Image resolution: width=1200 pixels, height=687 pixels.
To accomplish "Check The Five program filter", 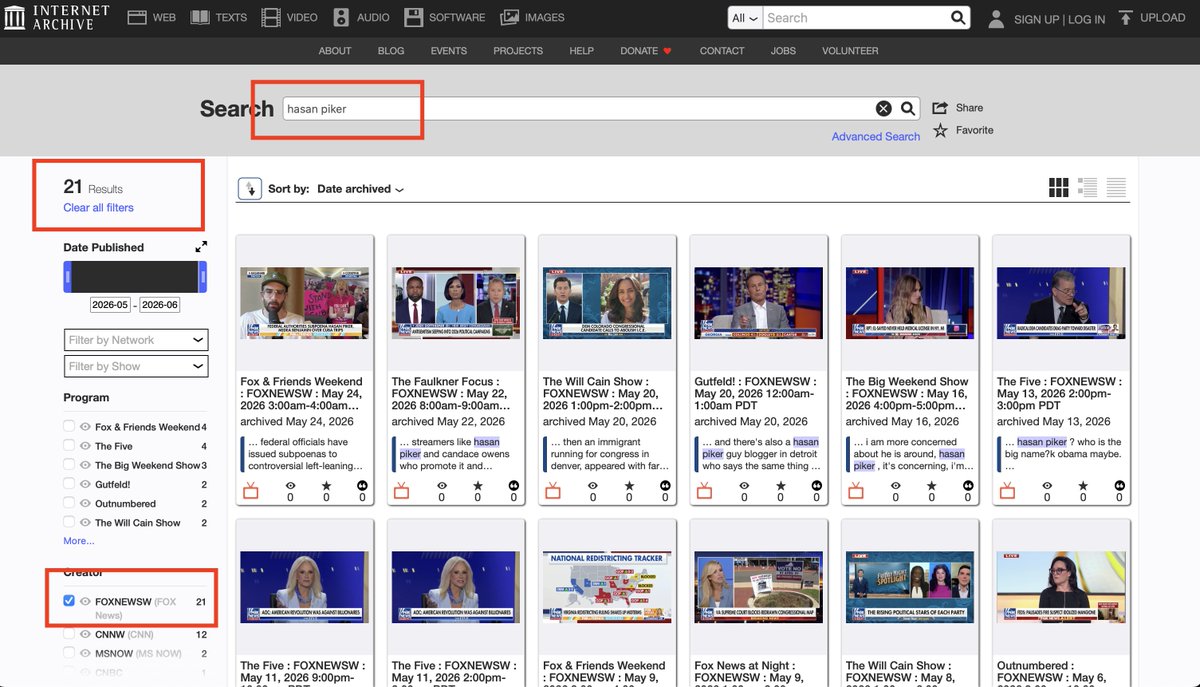I will tap(69, 446).
